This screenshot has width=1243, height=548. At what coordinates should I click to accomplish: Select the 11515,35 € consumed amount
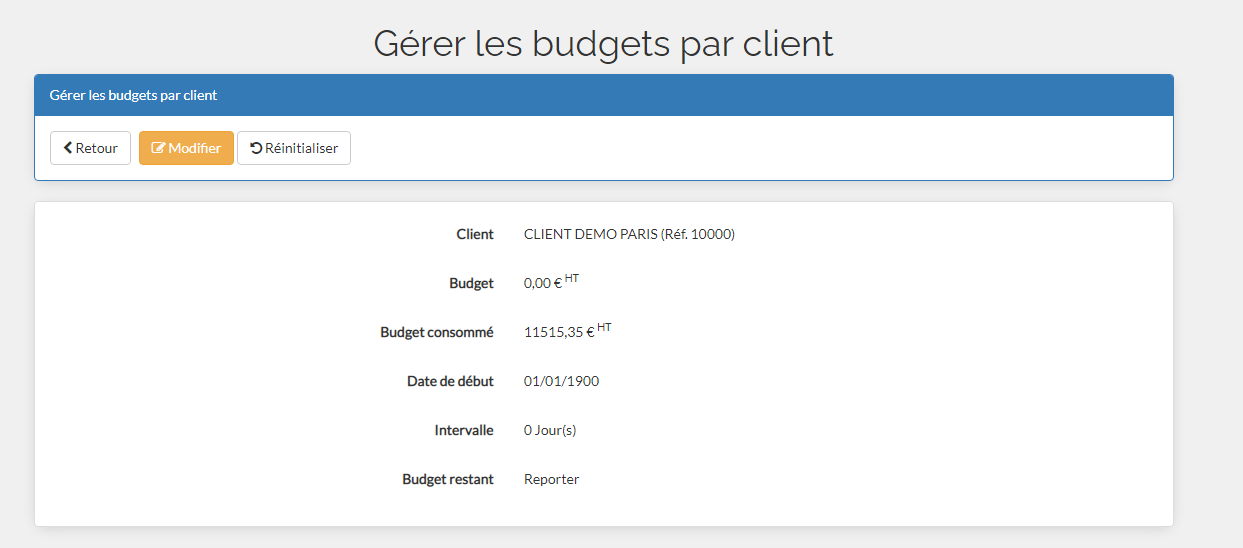[x=559, y=333]
